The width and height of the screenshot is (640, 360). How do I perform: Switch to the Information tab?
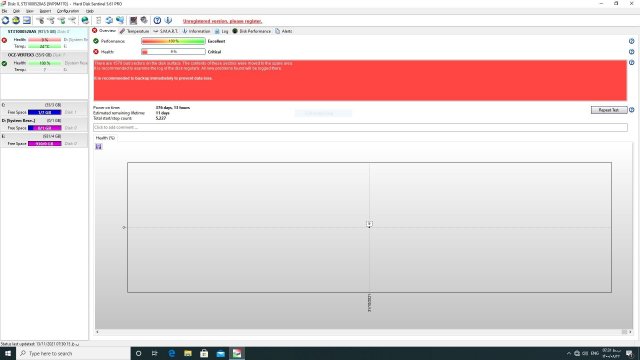(196, 31)
